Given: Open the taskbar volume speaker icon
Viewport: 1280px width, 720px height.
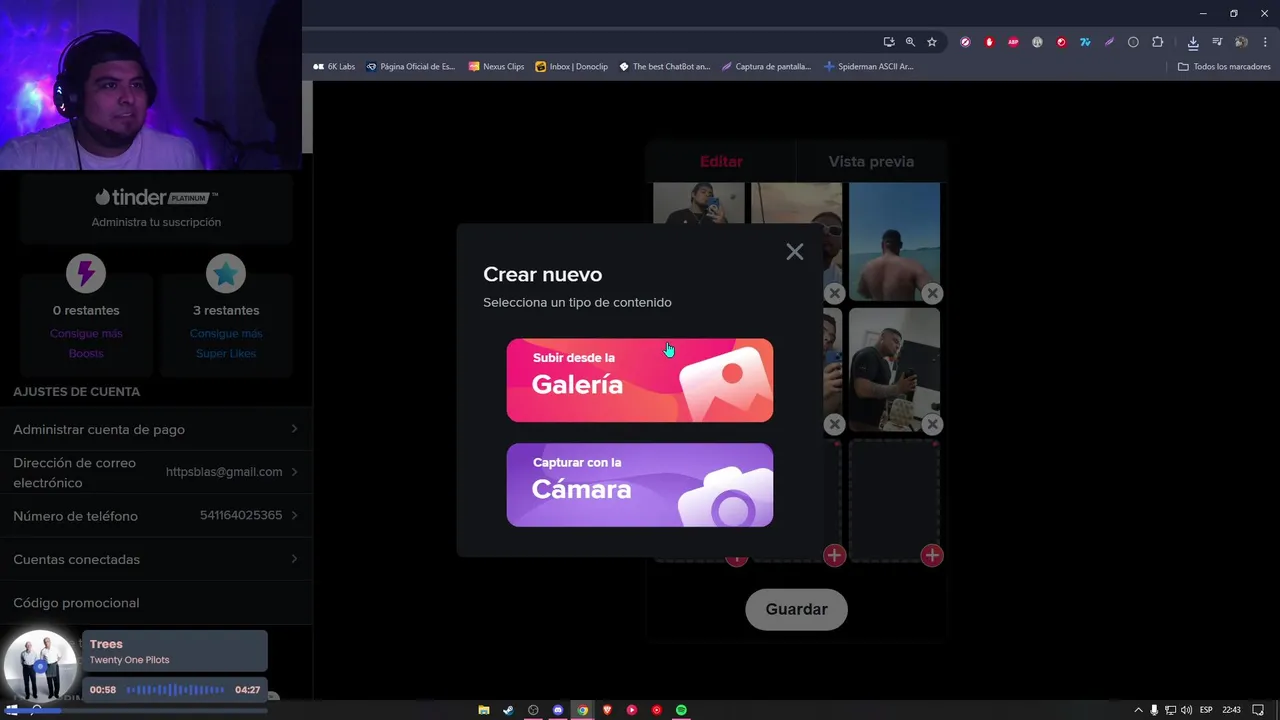Looking at the screenshot, I should pyautogui.click(x=1186, y=710).
